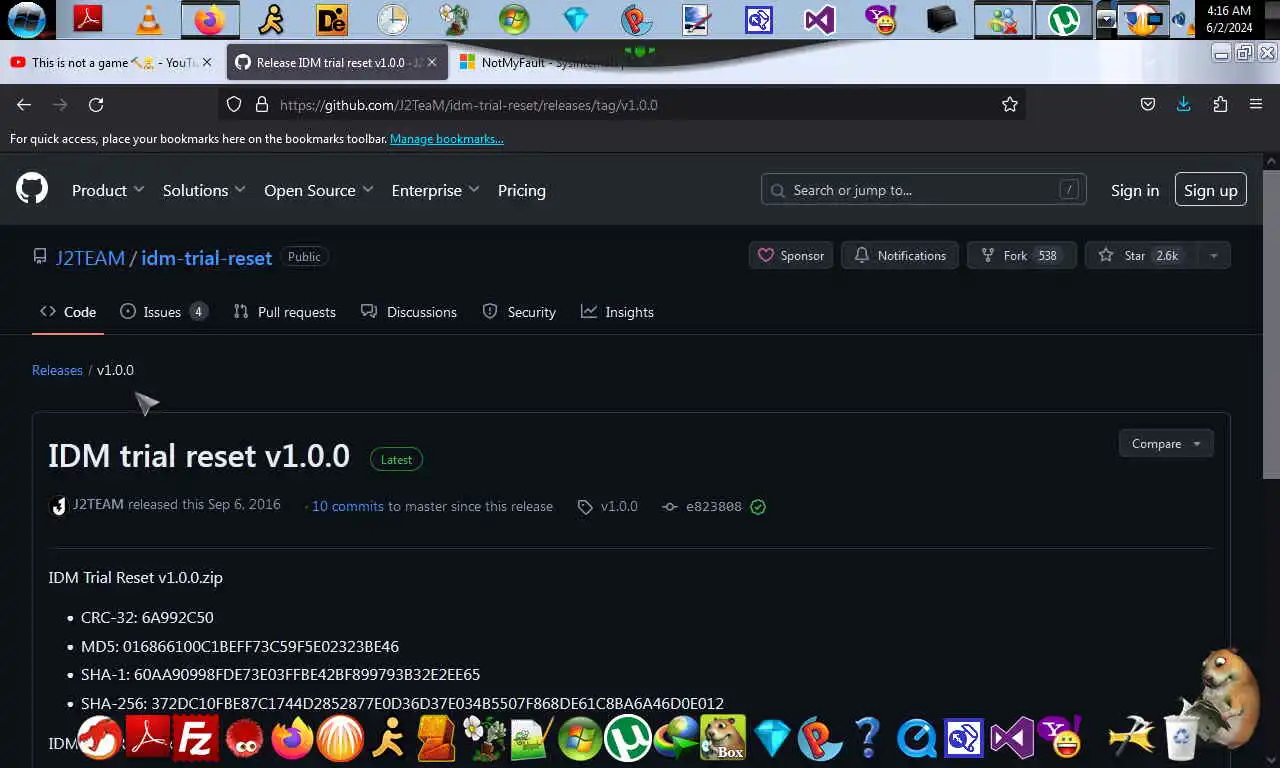1280x768 pixels.
Task: Open FileZilla from the bottom dock
Action: point(196,740)
